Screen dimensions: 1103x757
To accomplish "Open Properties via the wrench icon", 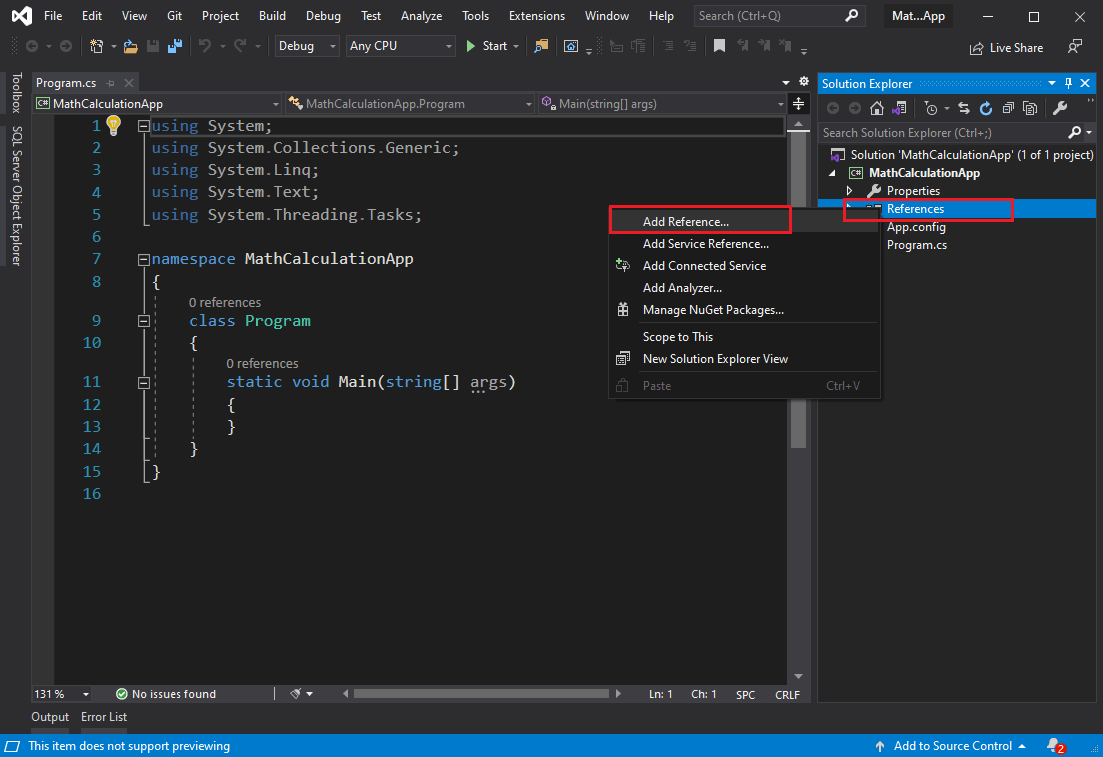I will pos(1060,108).
